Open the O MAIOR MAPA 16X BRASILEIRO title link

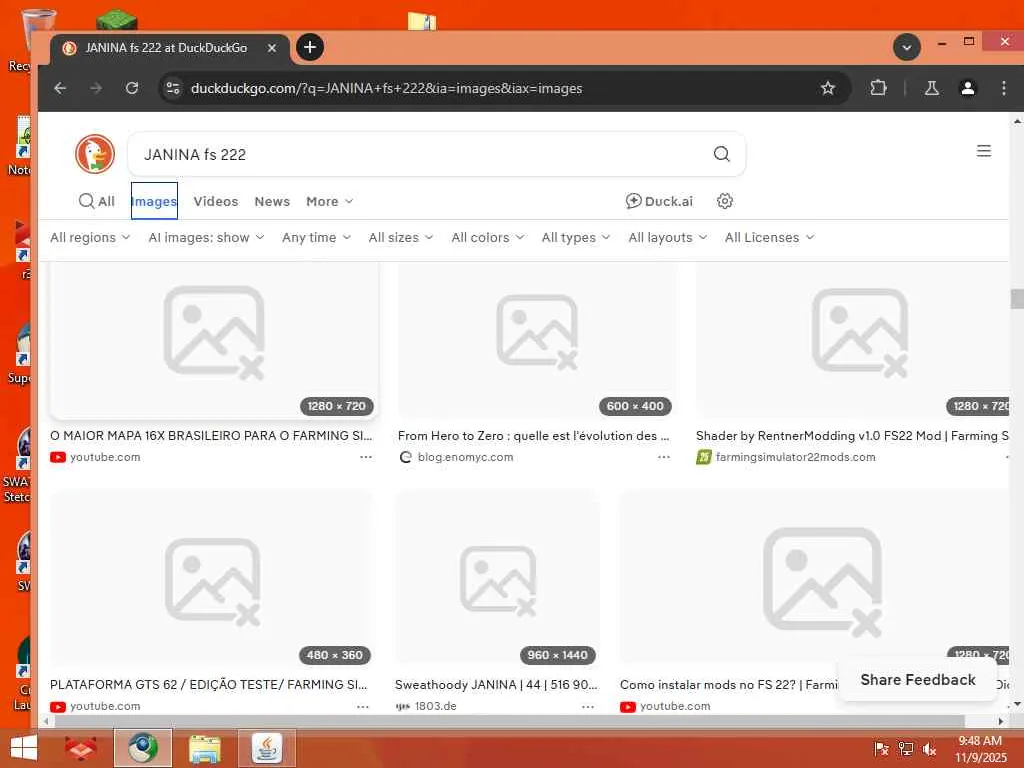click(211, 436)
